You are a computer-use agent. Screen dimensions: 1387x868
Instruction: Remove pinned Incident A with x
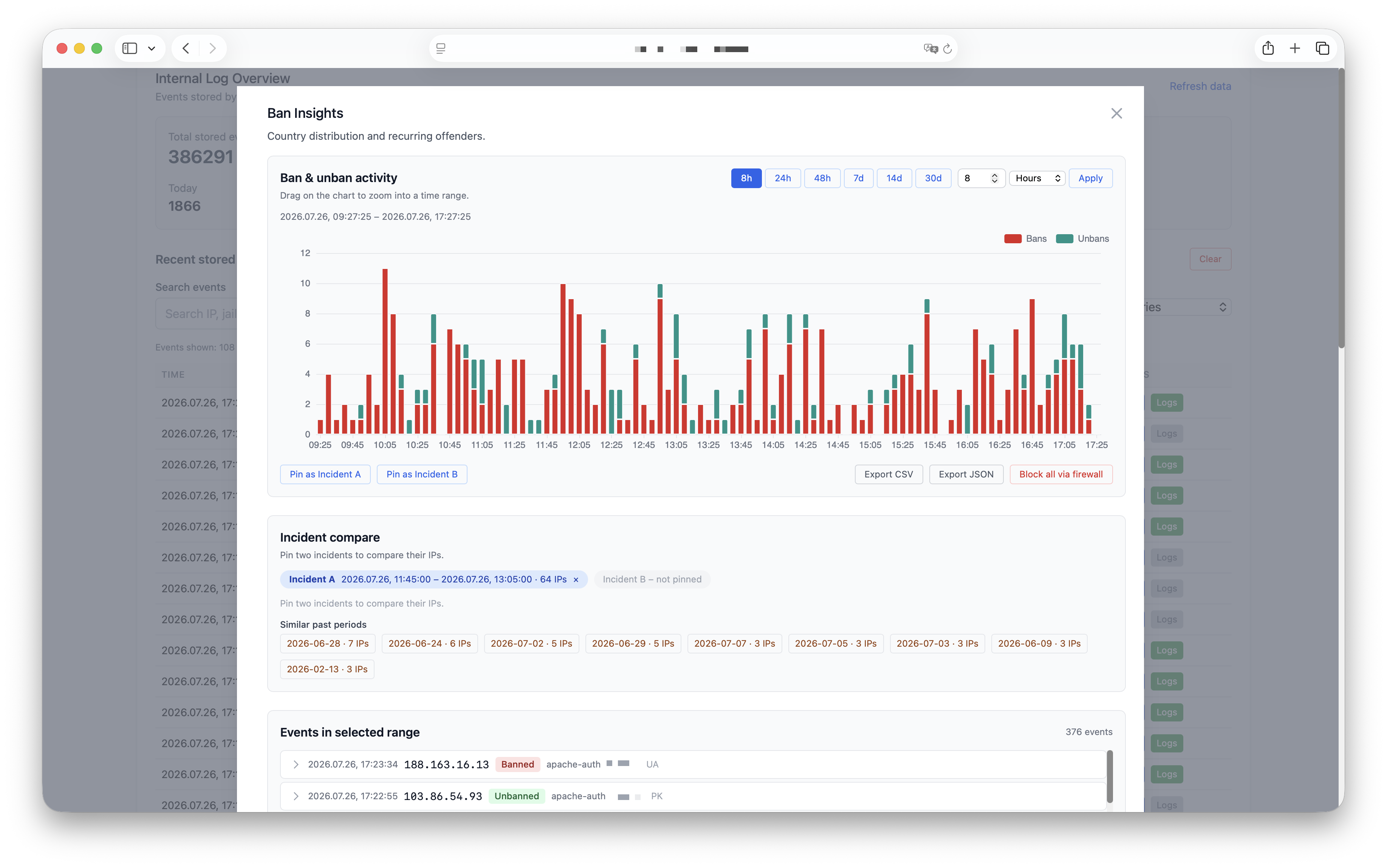[576, 580]
